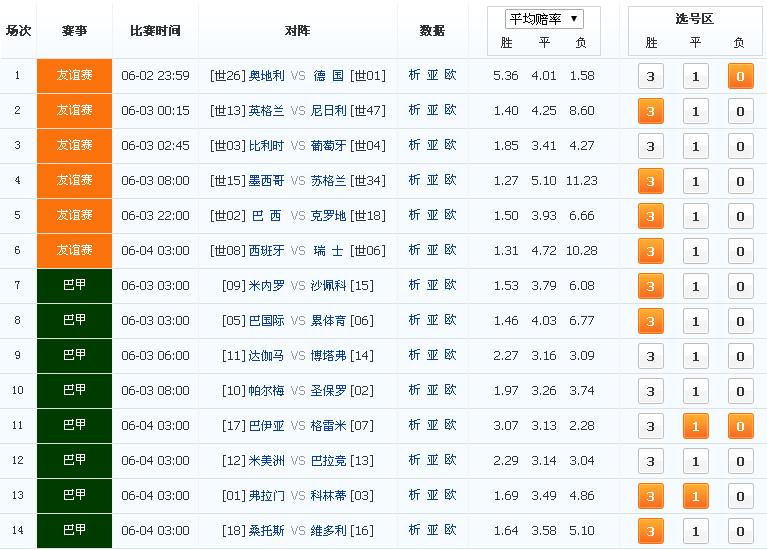
Task: Select 胜 (3) for match 10 帕尔梅
Action: click(651, 391)
